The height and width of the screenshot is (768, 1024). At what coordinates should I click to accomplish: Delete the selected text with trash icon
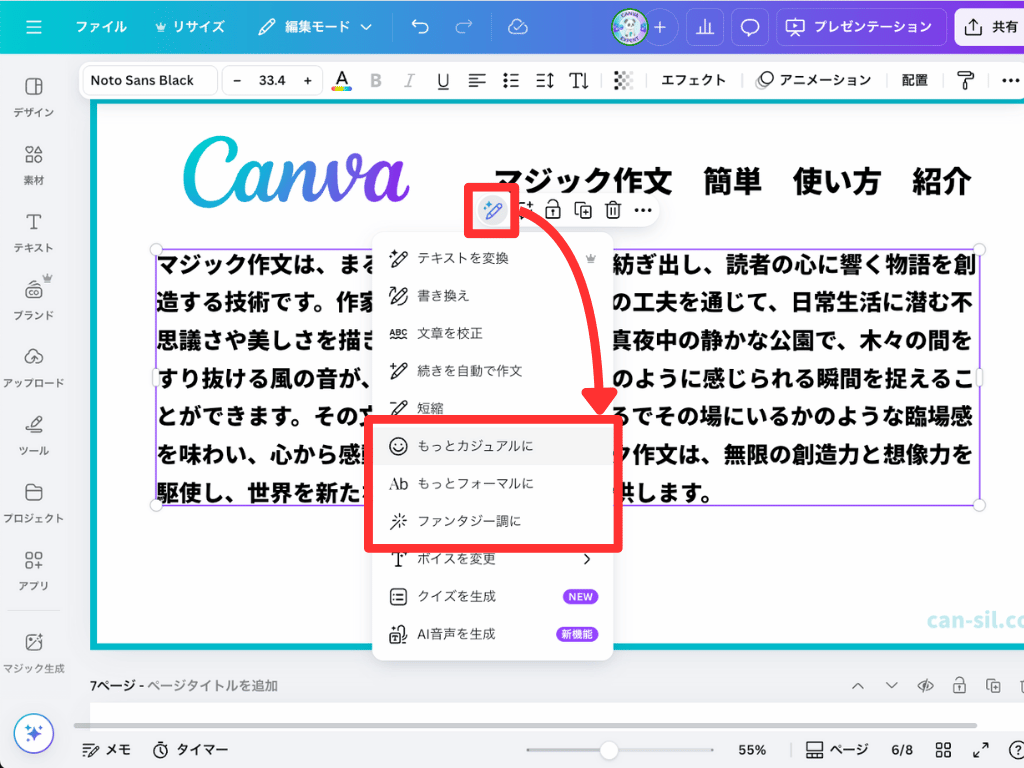pos(613,210)
